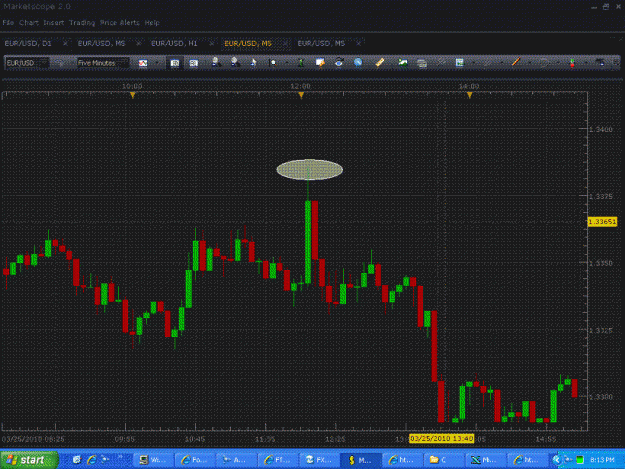
Task: Click the 1.33651 current price label
Action: point(602,222)
